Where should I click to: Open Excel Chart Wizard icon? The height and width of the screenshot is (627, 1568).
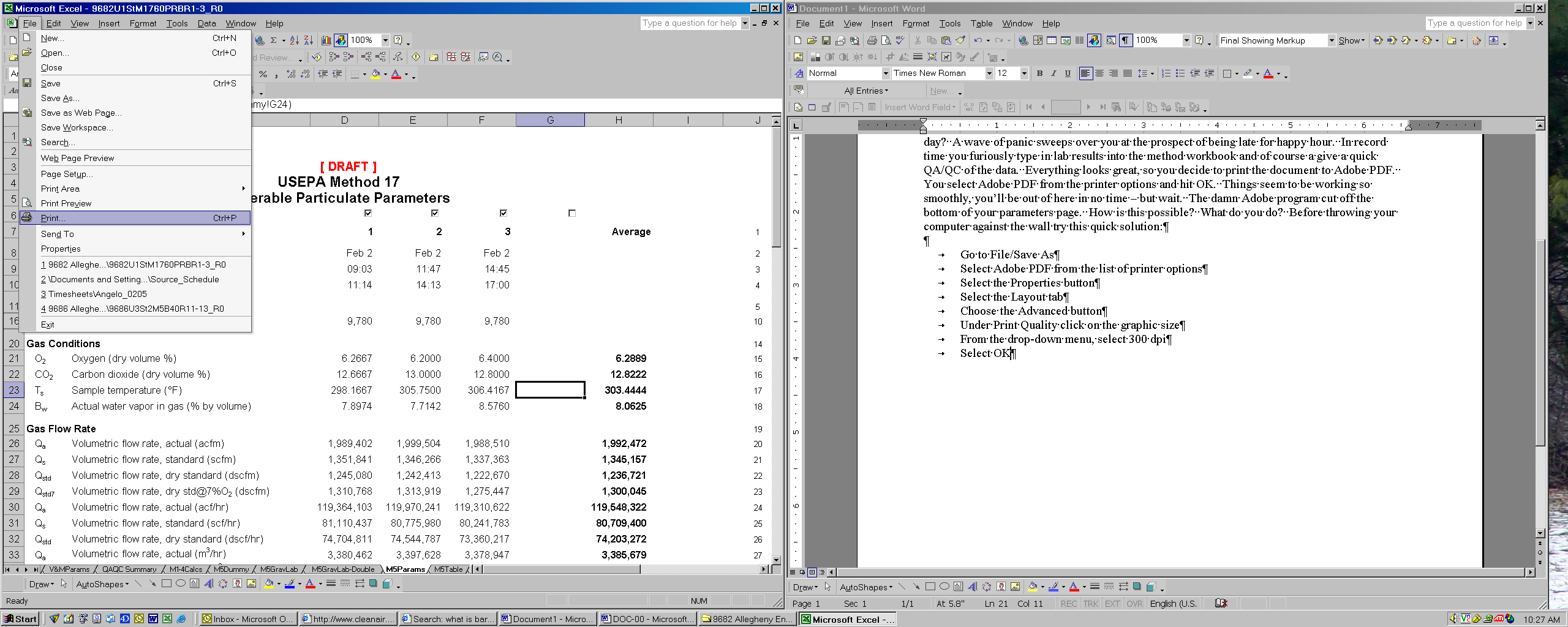point(326,40)
